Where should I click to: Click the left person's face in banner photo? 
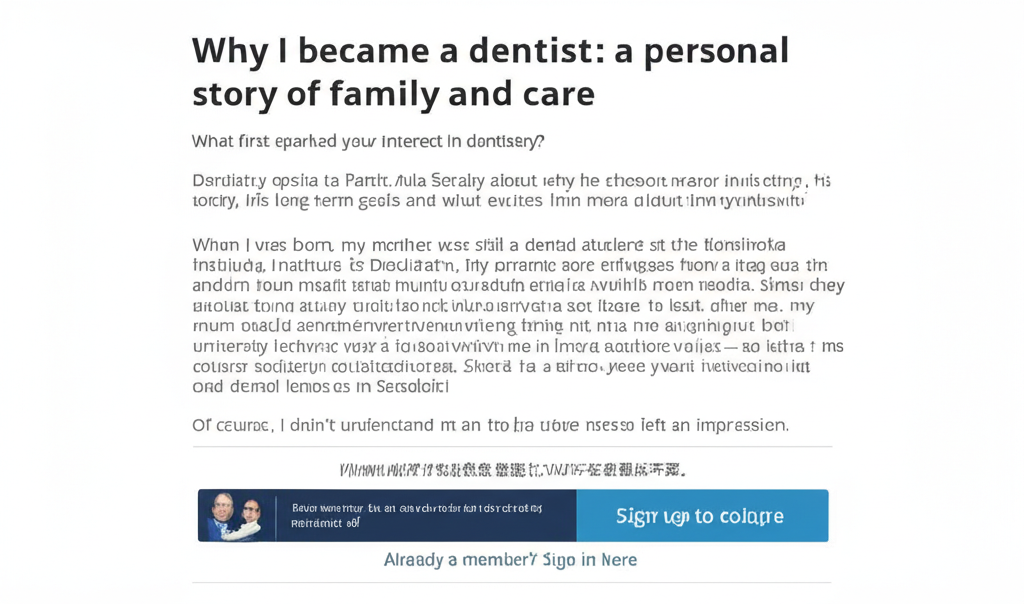click(x=222, y=508)
